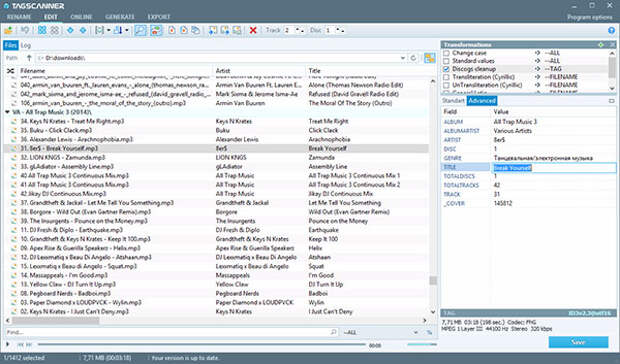The image size is (620, 364).
Task: Click the volume slider in the player bar
Action: point(422,345)
